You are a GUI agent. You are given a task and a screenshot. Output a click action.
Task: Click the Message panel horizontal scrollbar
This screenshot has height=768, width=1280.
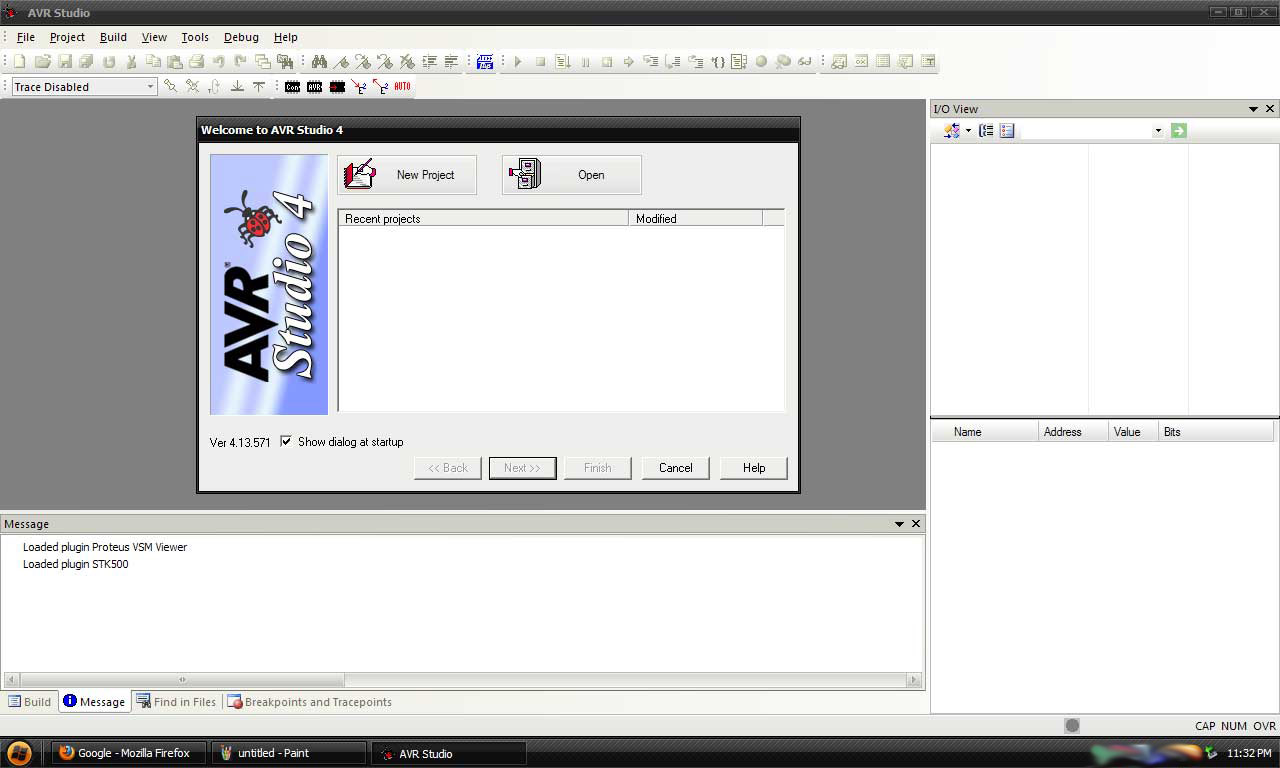(x=463, y=680)
